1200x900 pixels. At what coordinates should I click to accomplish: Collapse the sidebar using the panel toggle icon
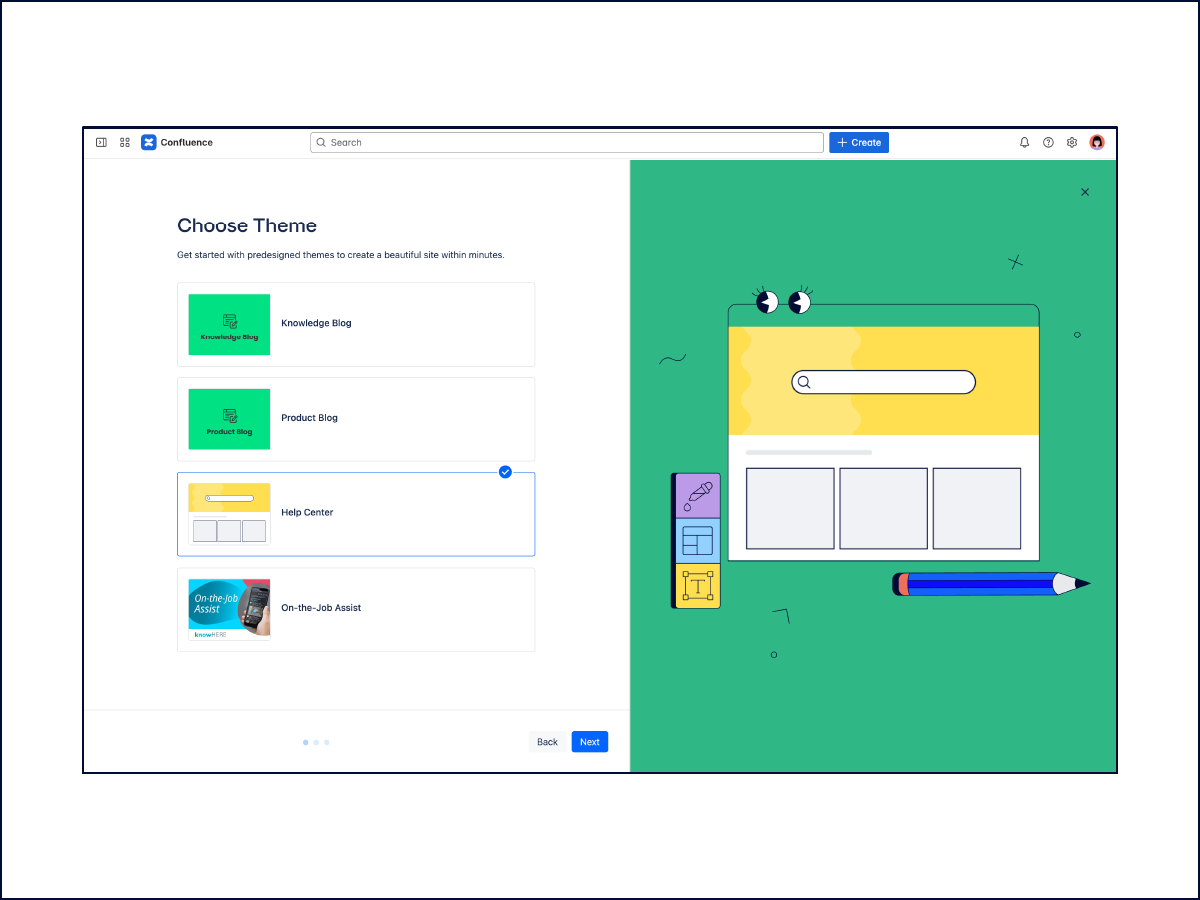101,142
